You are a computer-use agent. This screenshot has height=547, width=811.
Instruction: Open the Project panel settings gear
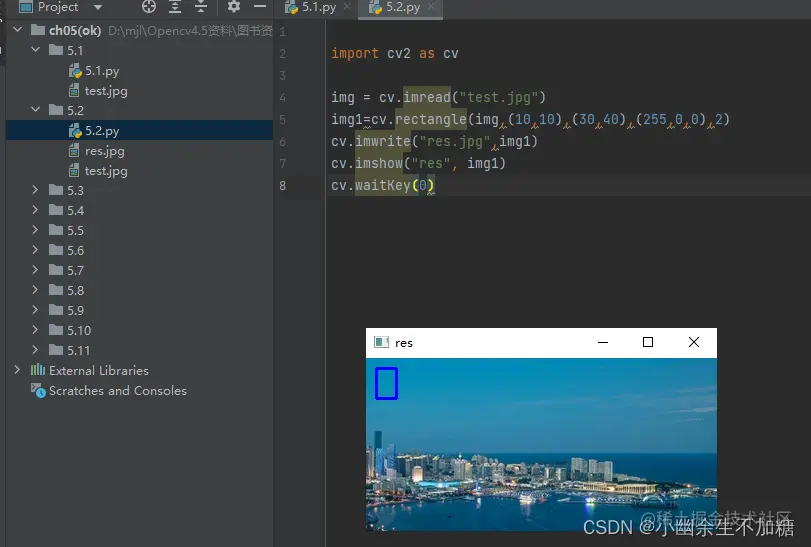click(234, 7)
